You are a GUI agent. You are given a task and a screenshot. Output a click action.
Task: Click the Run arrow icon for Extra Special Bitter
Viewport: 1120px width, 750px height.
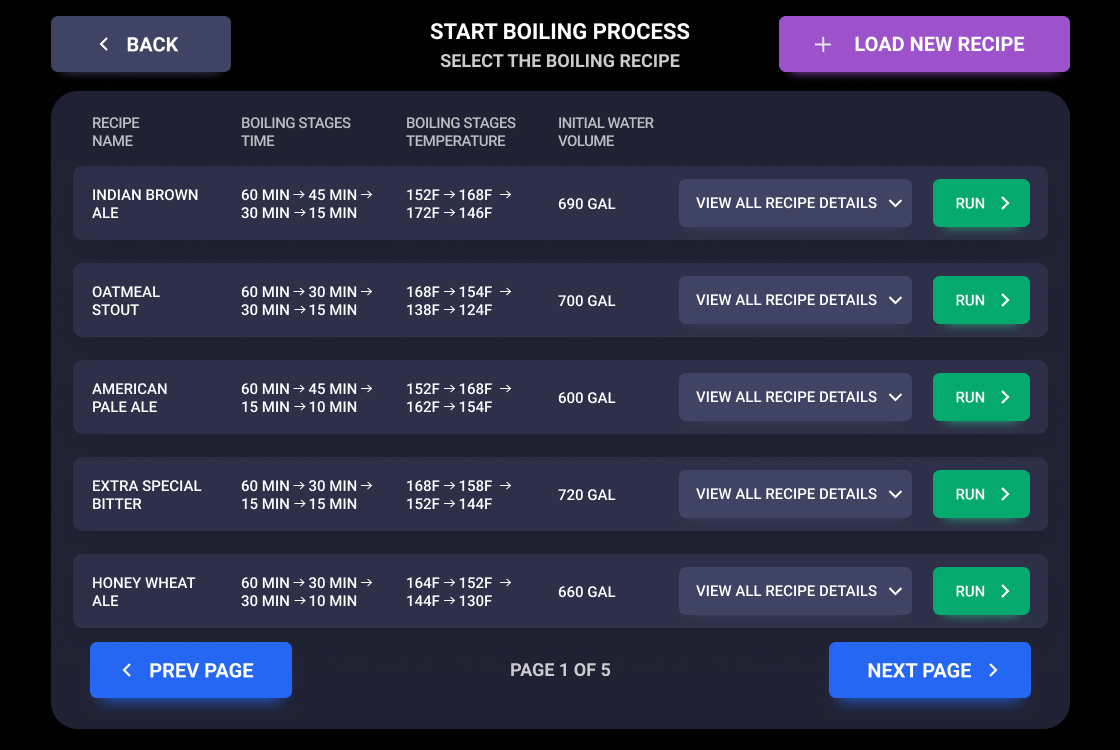[1005, 494]
